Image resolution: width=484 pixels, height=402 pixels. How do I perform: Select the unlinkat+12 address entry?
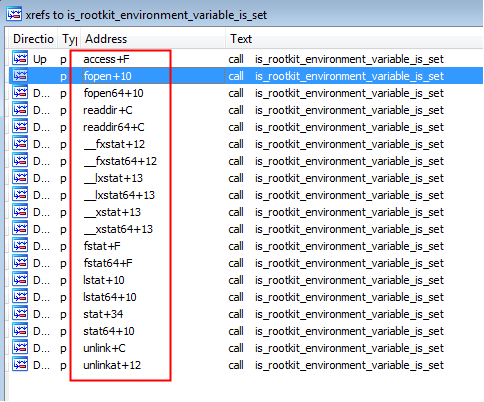(x=112, y=365)
